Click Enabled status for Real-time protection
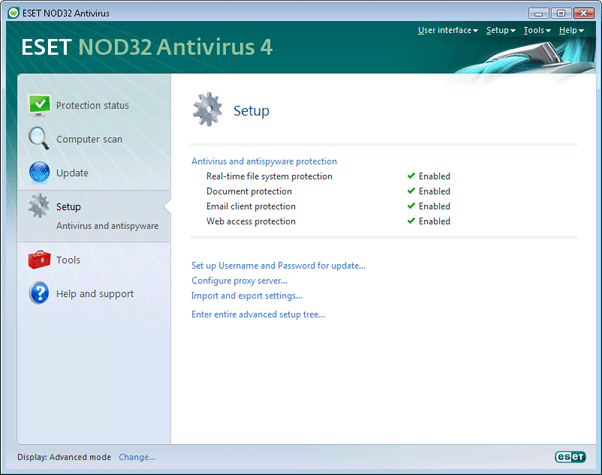The width and height of the screenshot is (602, 475). (x=434, y=176)
